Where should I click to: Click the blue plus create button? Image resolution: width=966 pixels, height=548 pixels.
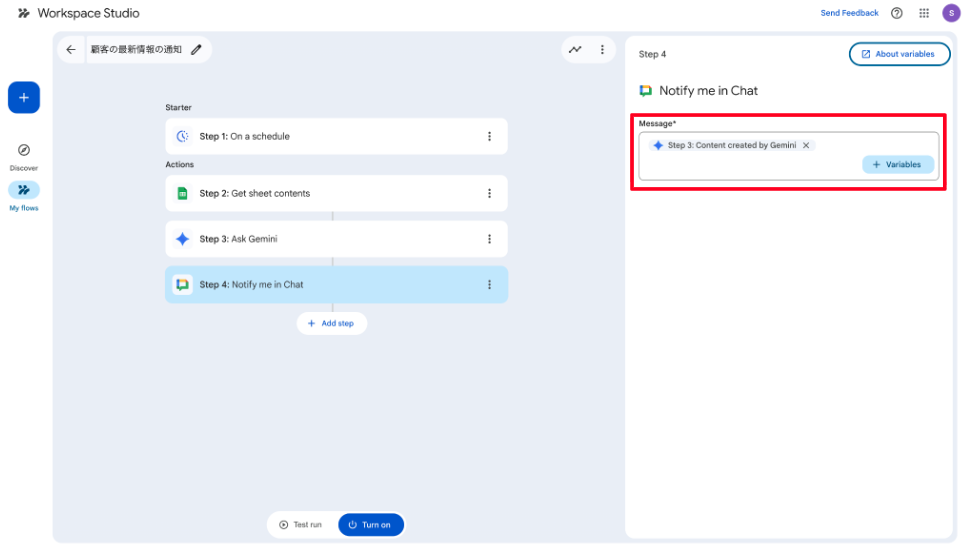point(24,98)
